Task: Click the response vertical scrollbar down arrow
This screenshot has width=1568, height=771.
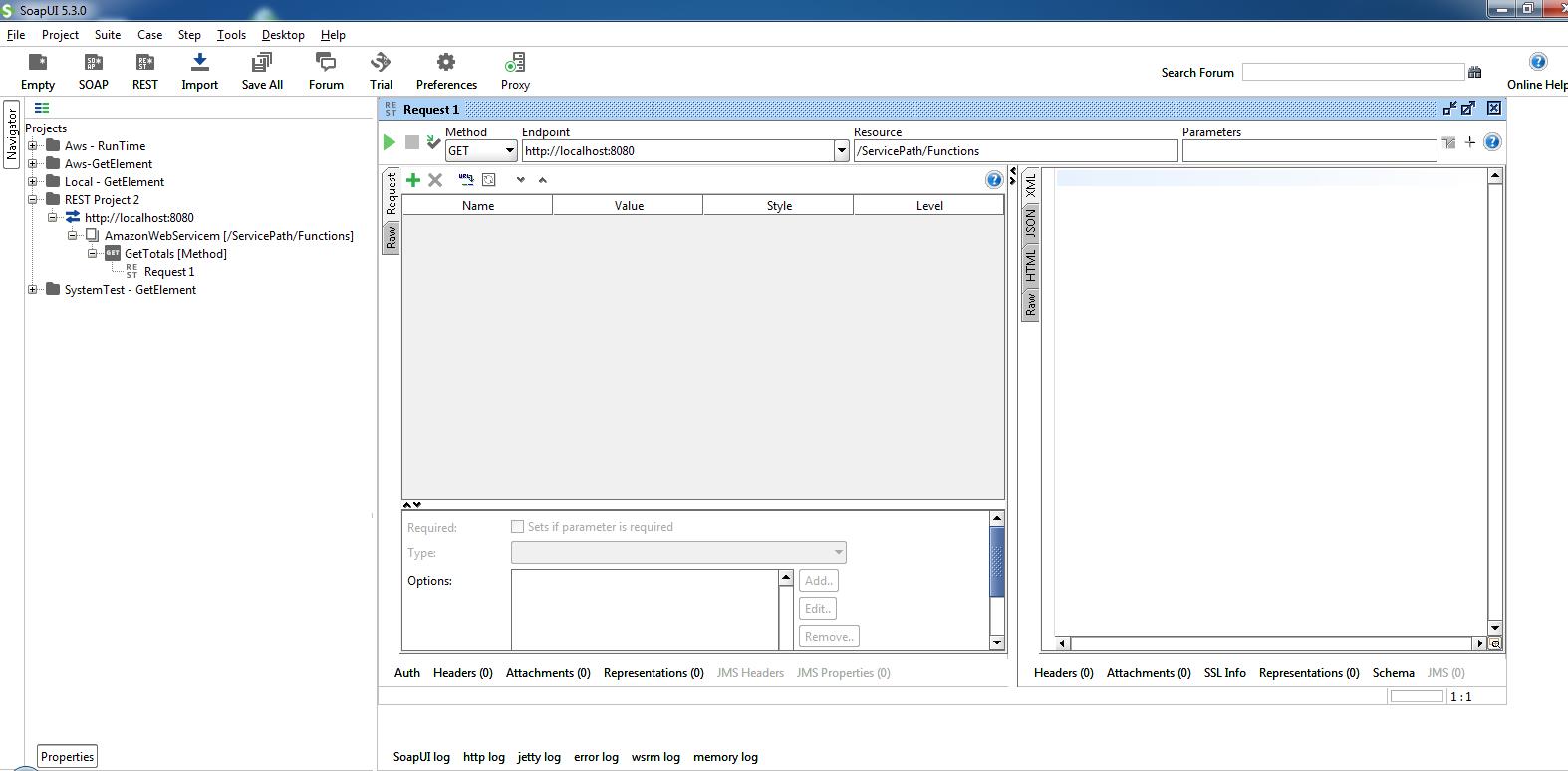Action: click(x=1494, y=628)
